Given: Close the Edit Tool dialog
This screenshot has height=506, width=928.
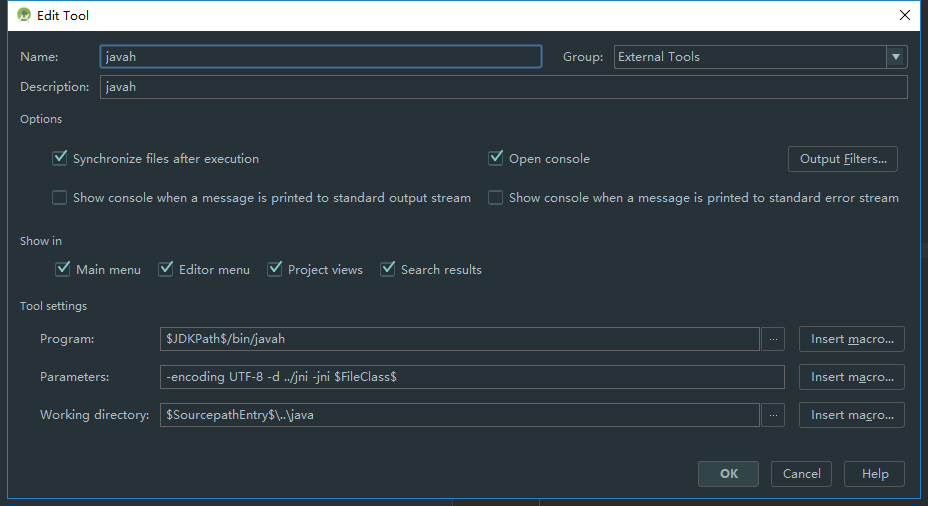Looking at the screenshot, I should [x=905, y=15].
